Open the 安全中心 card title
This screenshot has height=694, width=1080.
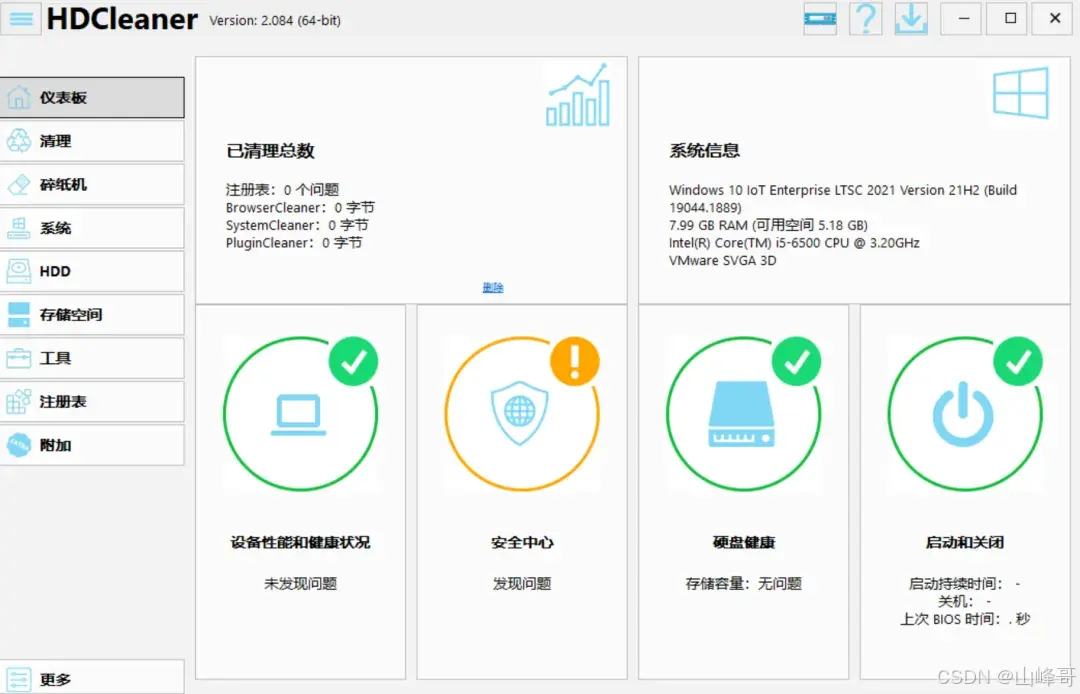pyautogui.click(x=522, y=543)
